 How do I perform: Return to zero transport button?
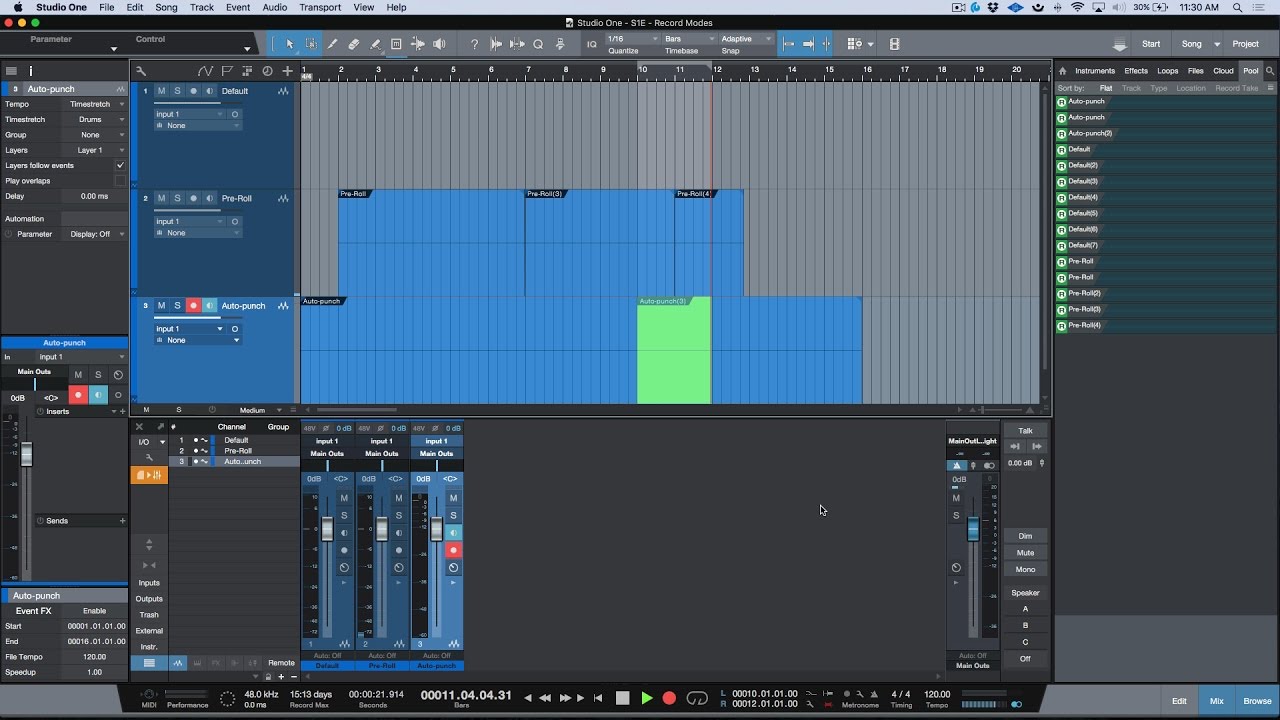(598, 698)
